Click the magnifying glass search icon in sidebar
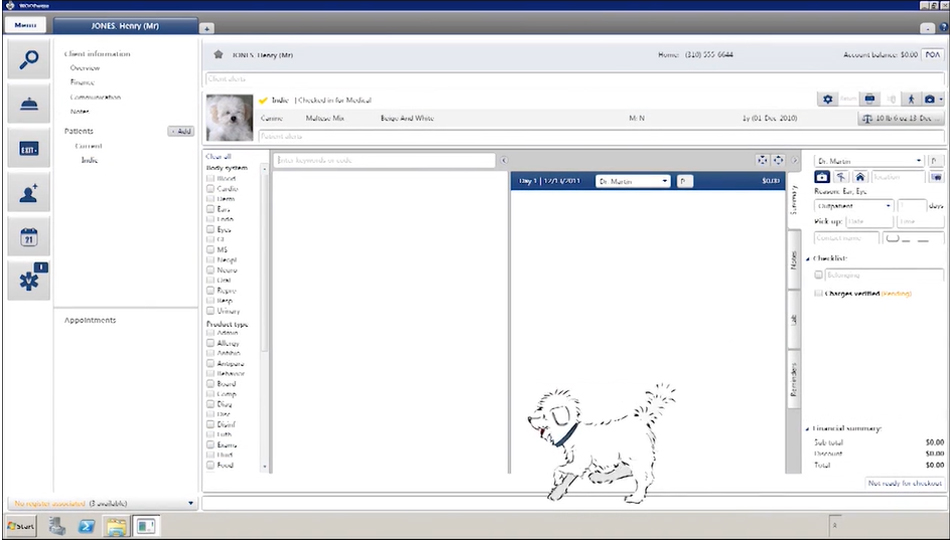Screen dimensions: 950x540 pos(28,59)
